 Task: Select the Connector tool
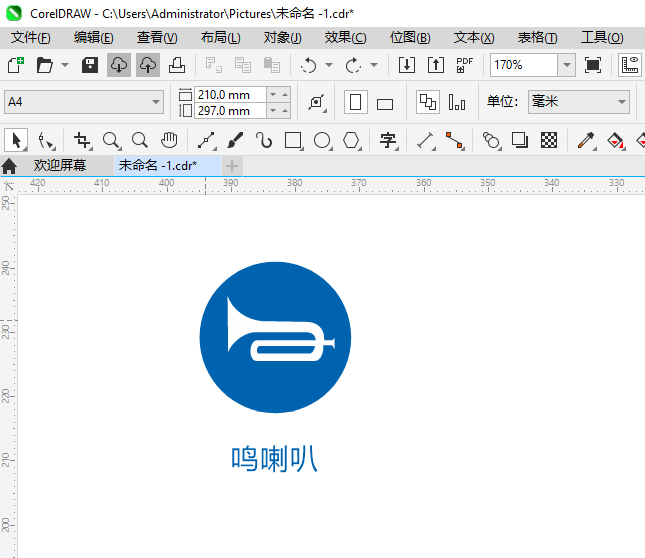pyautogui.click(x=455, y=141)
